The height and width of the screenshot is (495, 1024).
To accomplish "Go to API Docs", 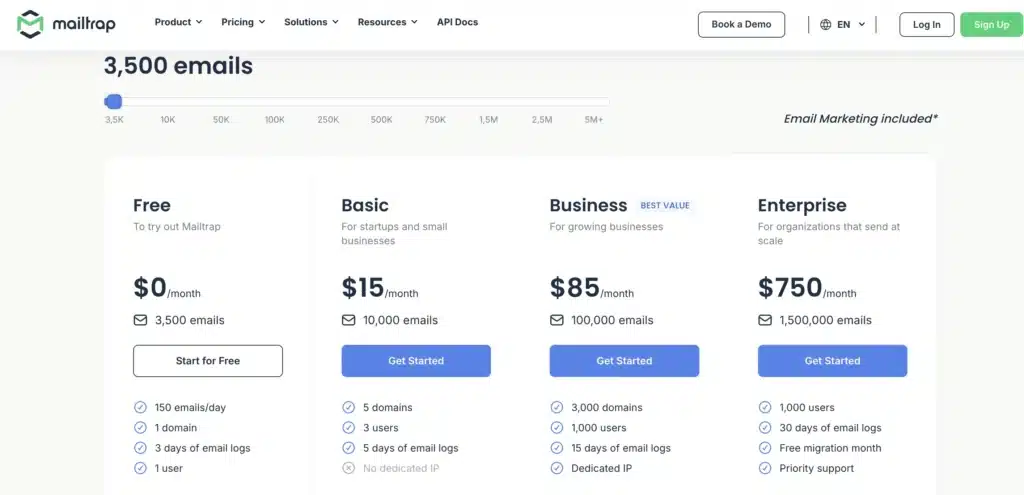I will (x=457, y=22).
